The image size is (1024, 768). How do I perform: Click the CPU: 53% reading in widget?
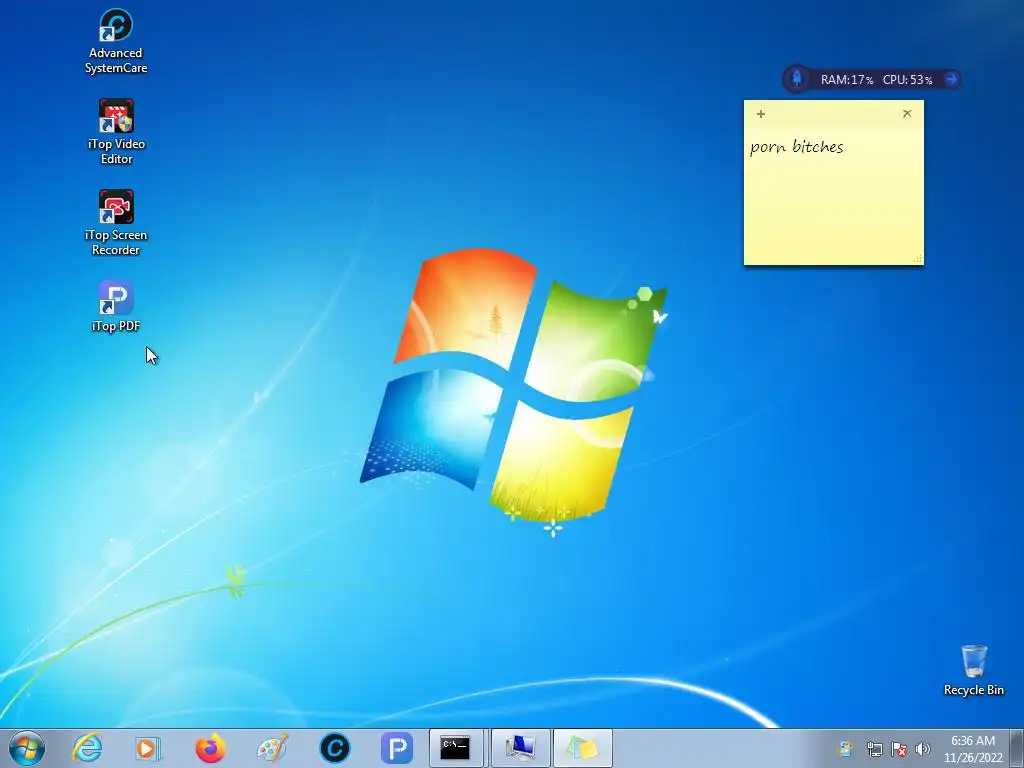click(x=908, y=80)
